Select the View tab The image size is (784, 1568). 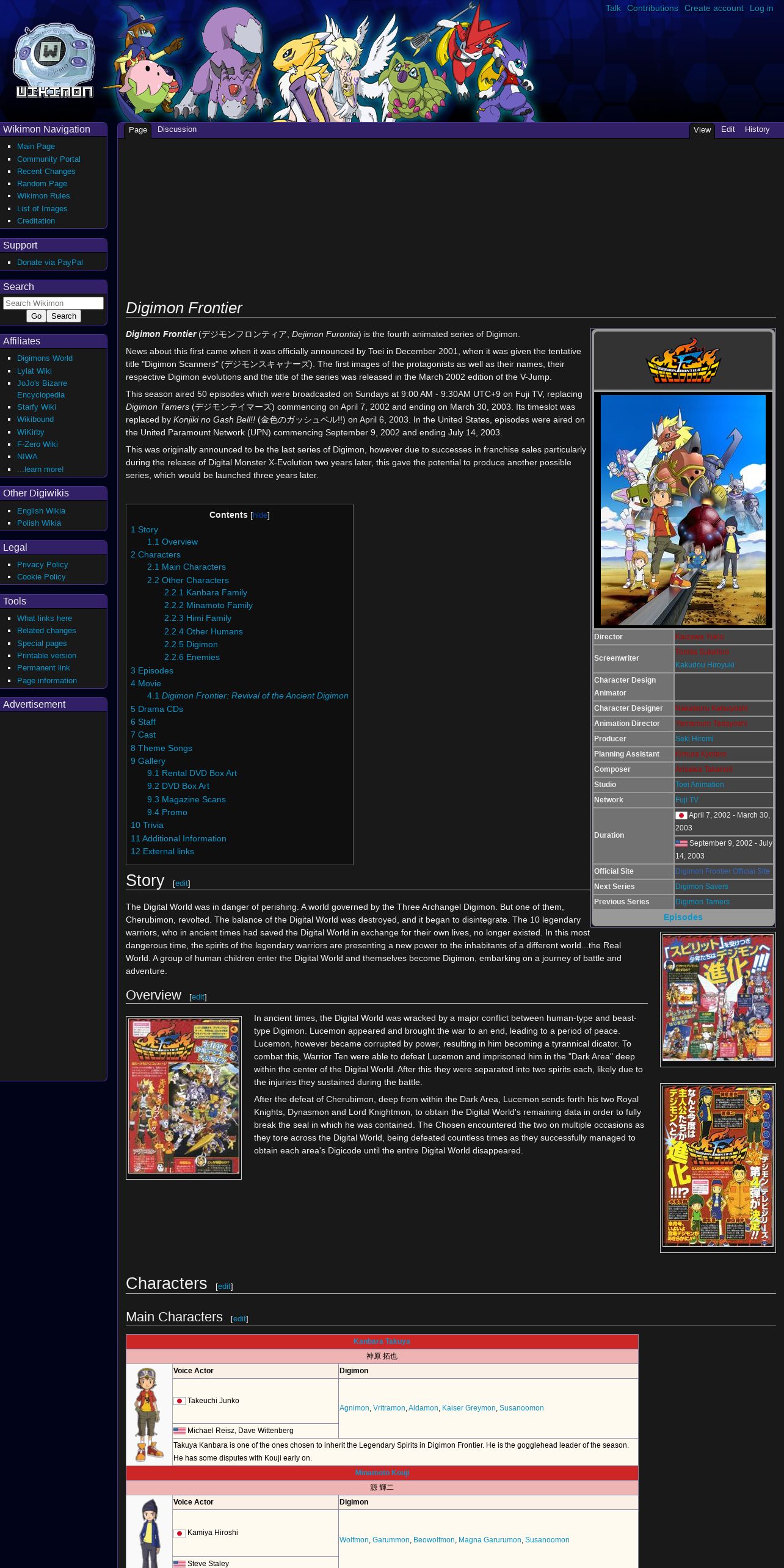pos(702,130)
